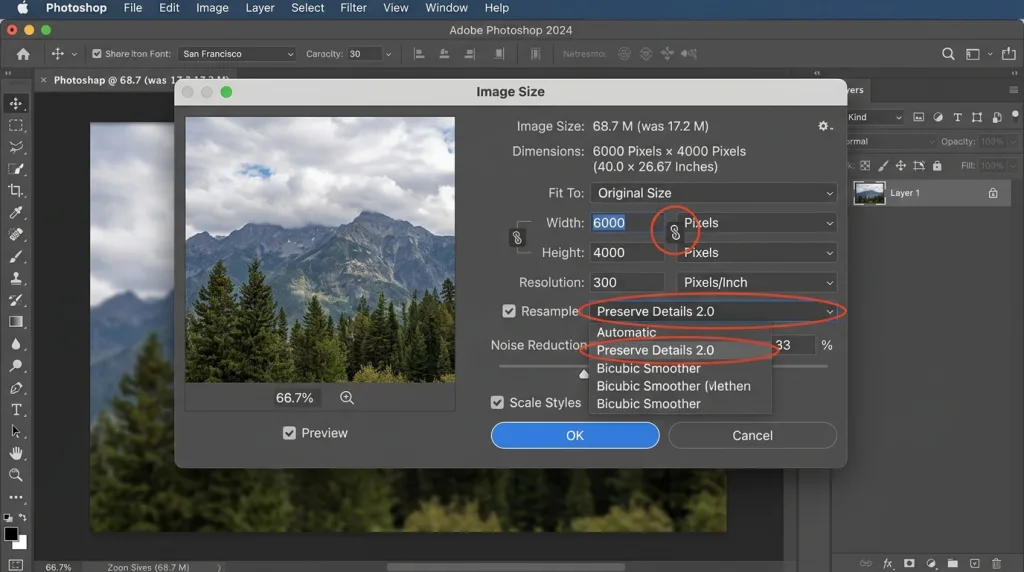Select the Type tool
Image resolution: width=1024 pixels, height=572 pixels.
pyautogui.click(x=16, y=409)
